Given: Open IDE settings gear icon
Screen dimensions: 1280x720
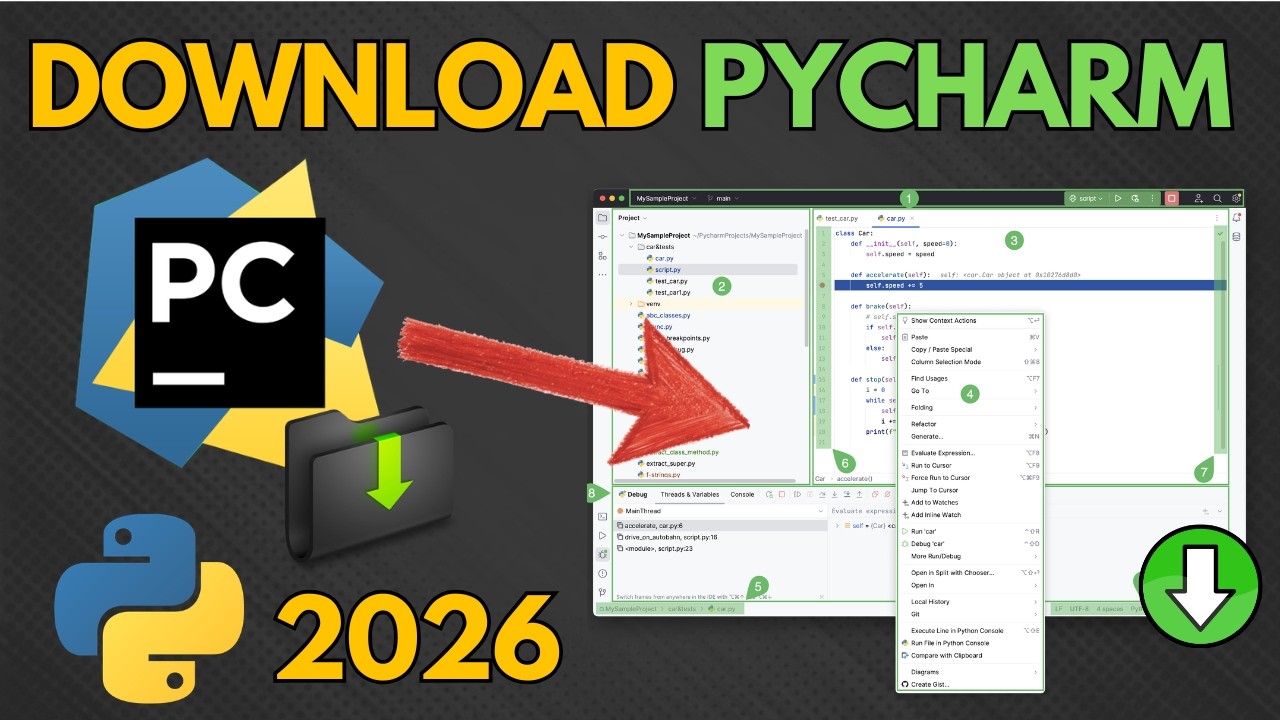Looking at the screenshot, I should 1236,199.
